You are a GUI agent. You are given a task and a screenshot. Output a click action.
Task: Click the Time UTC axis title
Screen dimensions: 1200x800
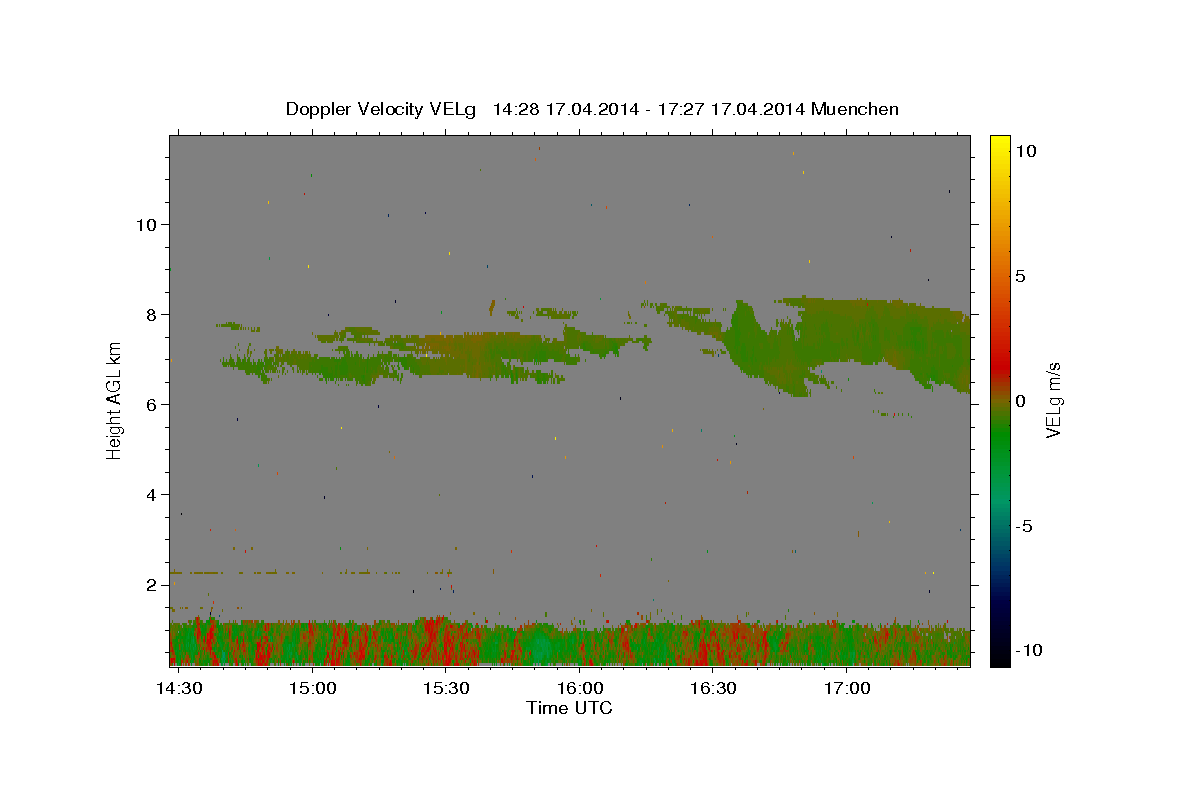(x=569, y=708)
